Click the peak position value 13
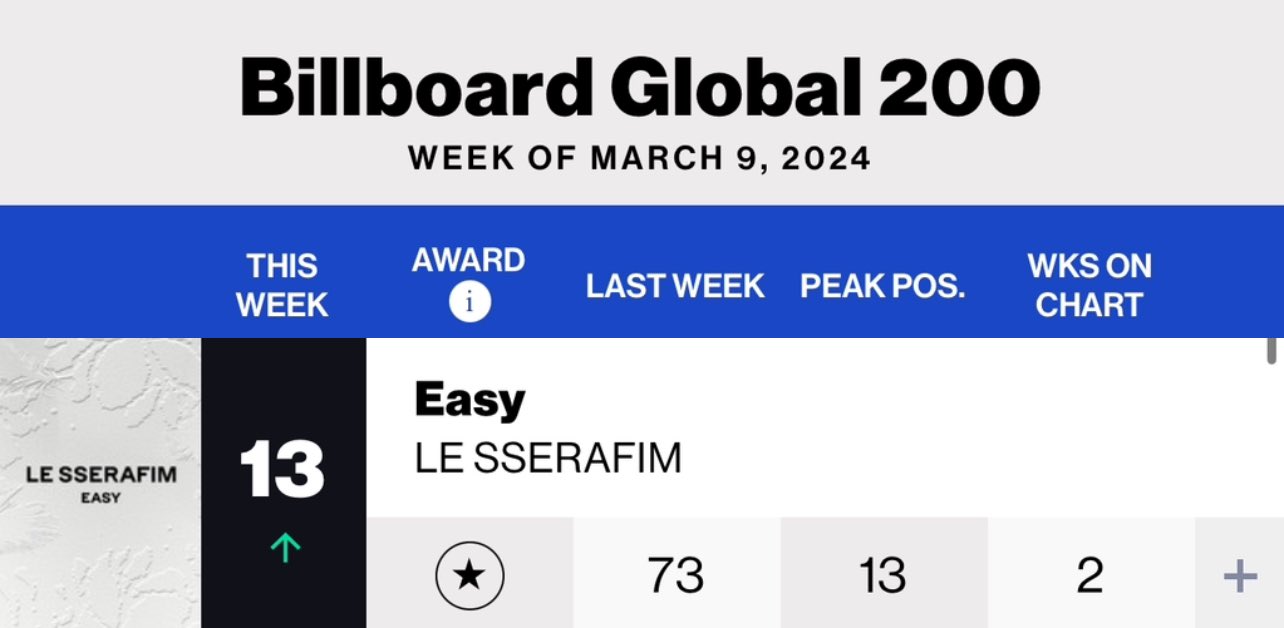Viewport: 1284px width, 628px height. tap(883, 576)
